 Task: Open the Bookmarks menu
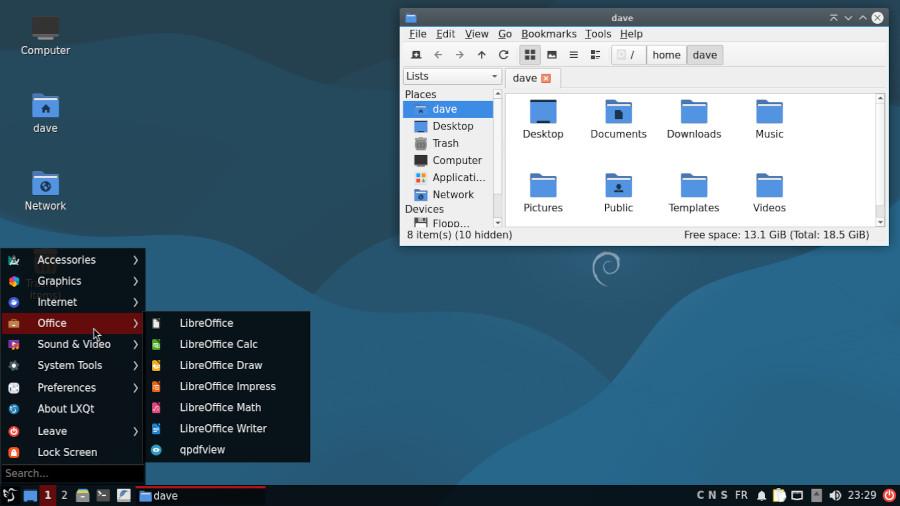click(x=549, y=34)
